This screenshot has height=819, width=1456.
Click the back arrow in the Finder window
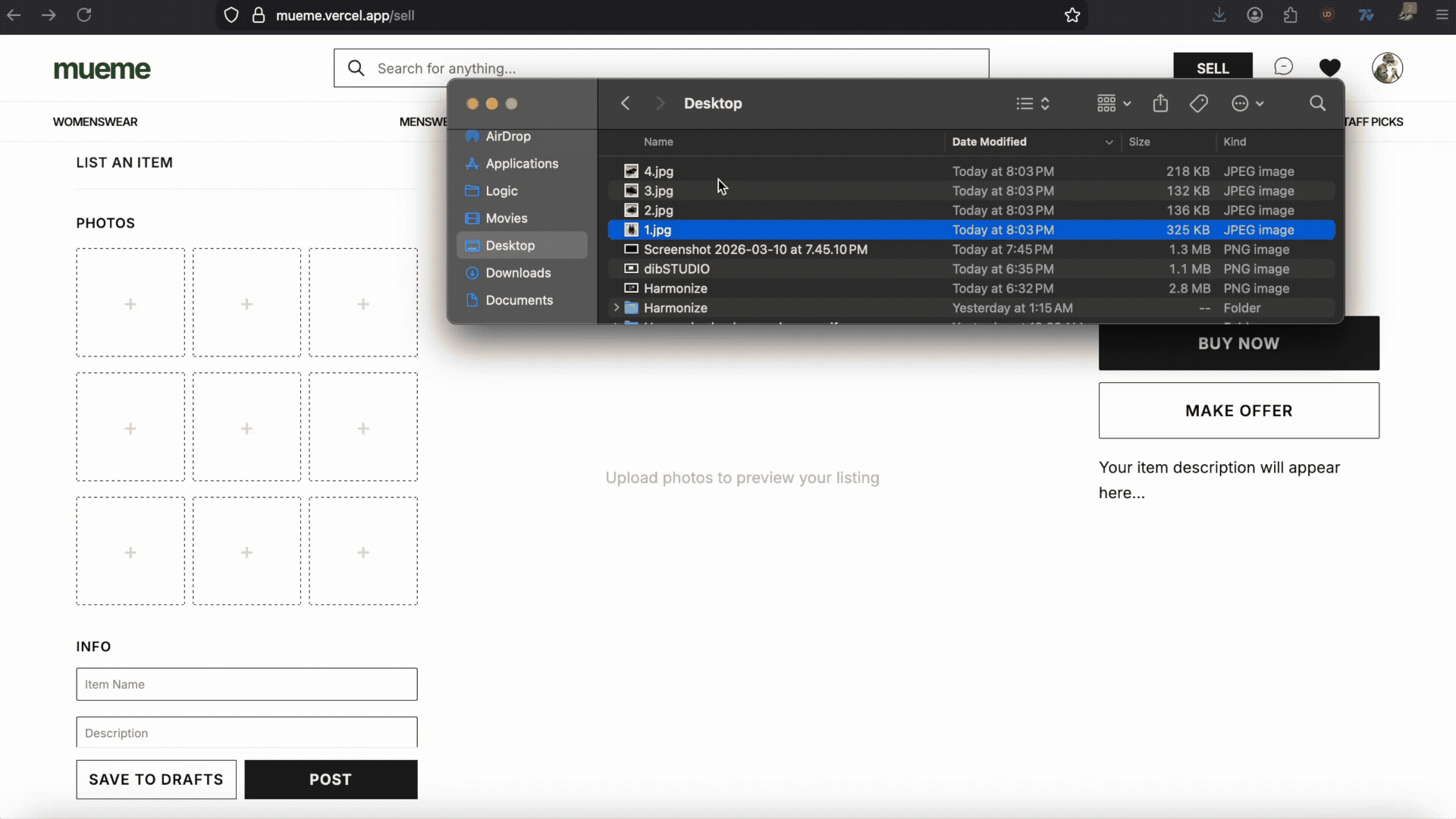pos(626,103)
